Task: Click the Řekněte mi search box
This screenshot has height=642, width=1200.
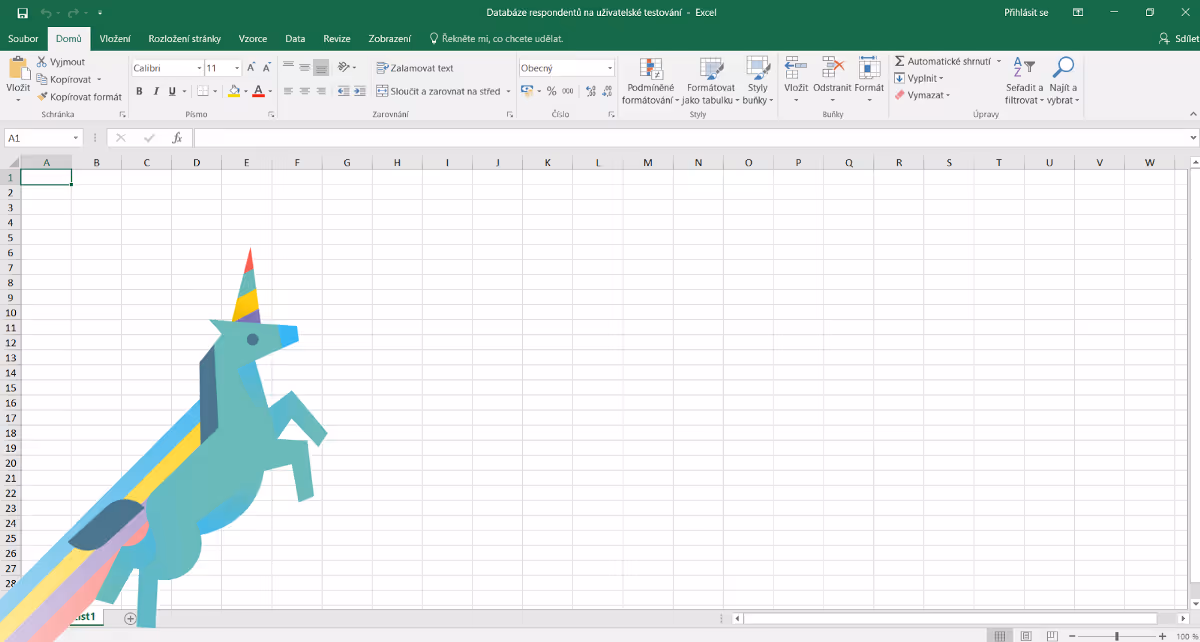Action: (x=496, y=38)
